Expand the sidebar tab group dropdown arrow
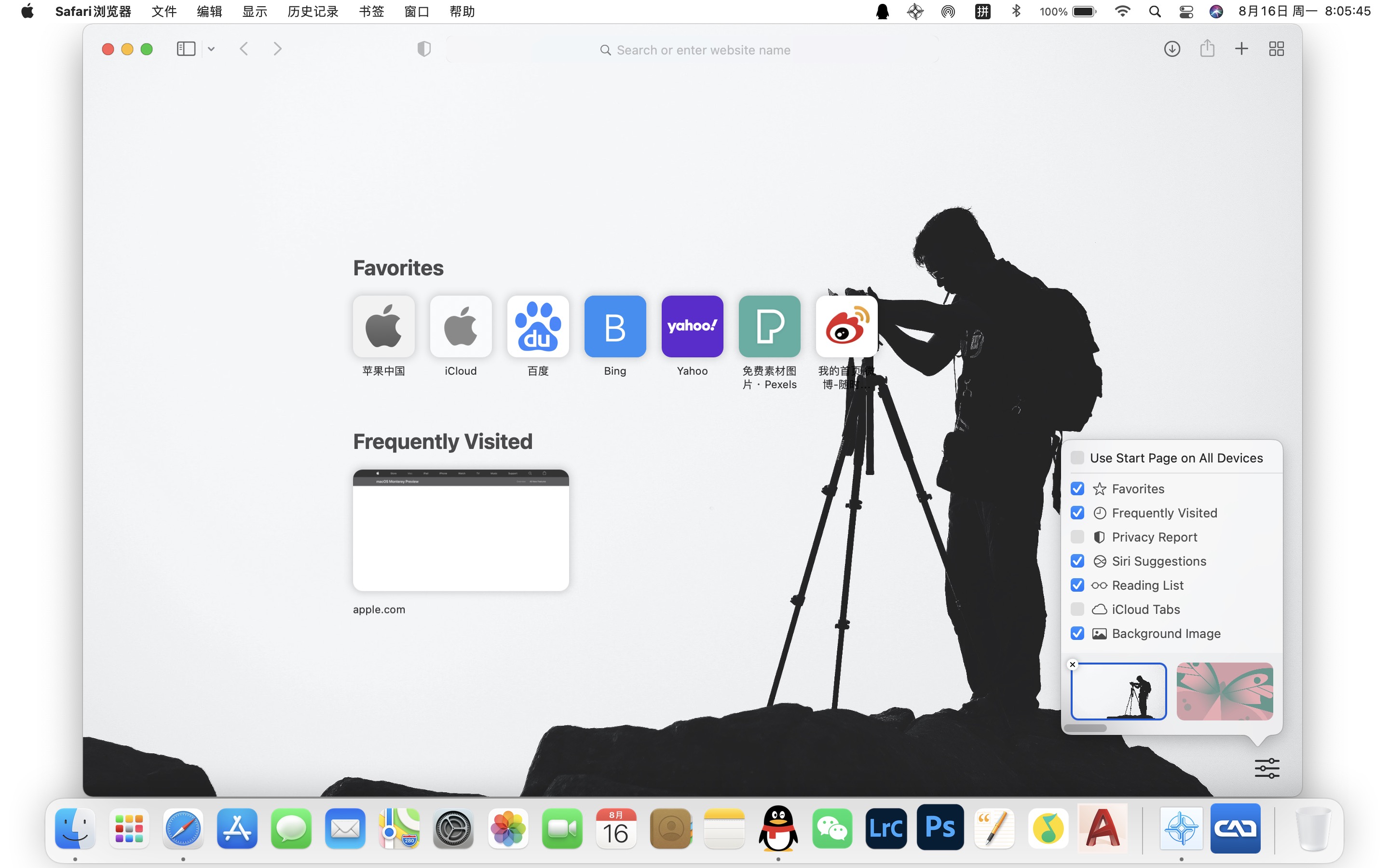 click(211, 49)
